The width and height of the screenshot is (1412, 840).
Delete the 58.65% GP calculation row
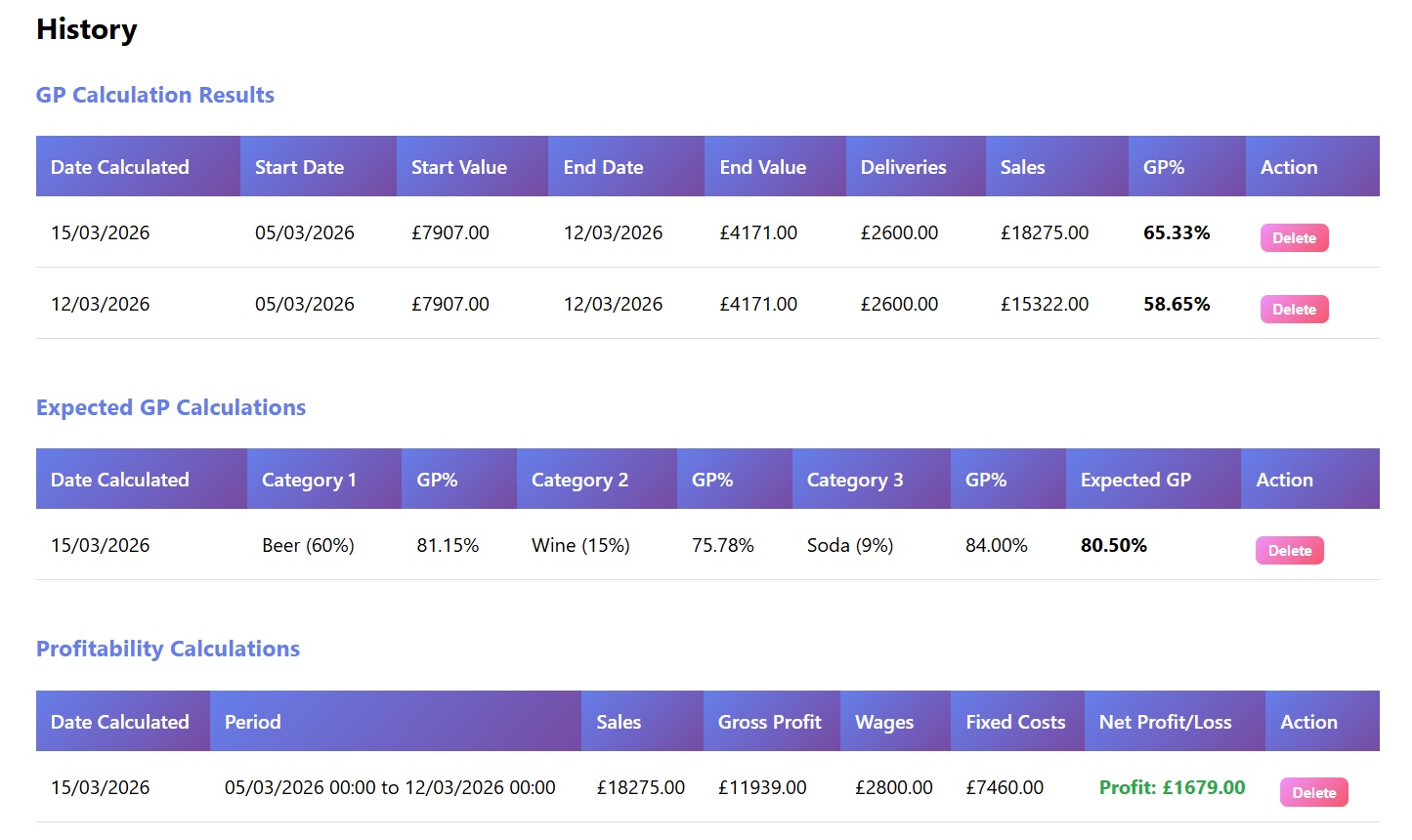(1294, 309)
